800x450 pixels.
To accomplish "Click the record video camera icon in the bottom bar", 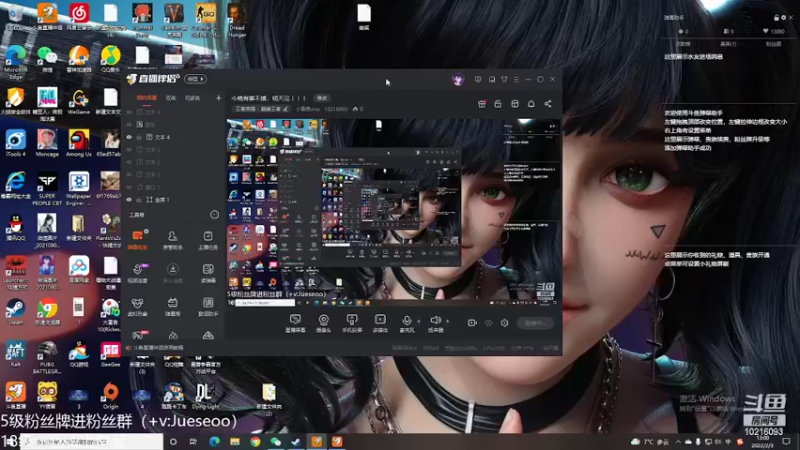I will click(472, 322).
